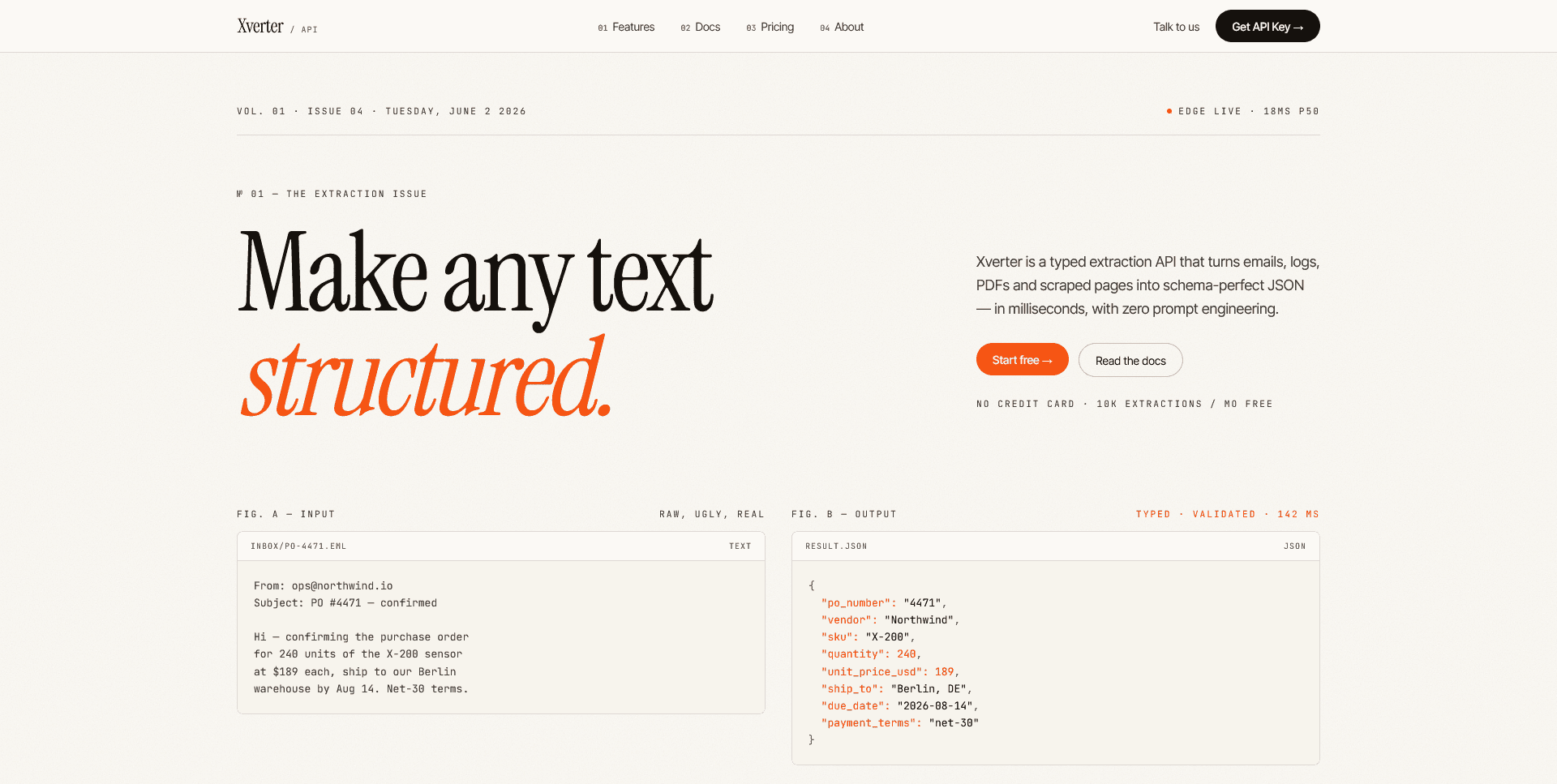
Task: Click the Read the docs button
Action: [1130, 360]
